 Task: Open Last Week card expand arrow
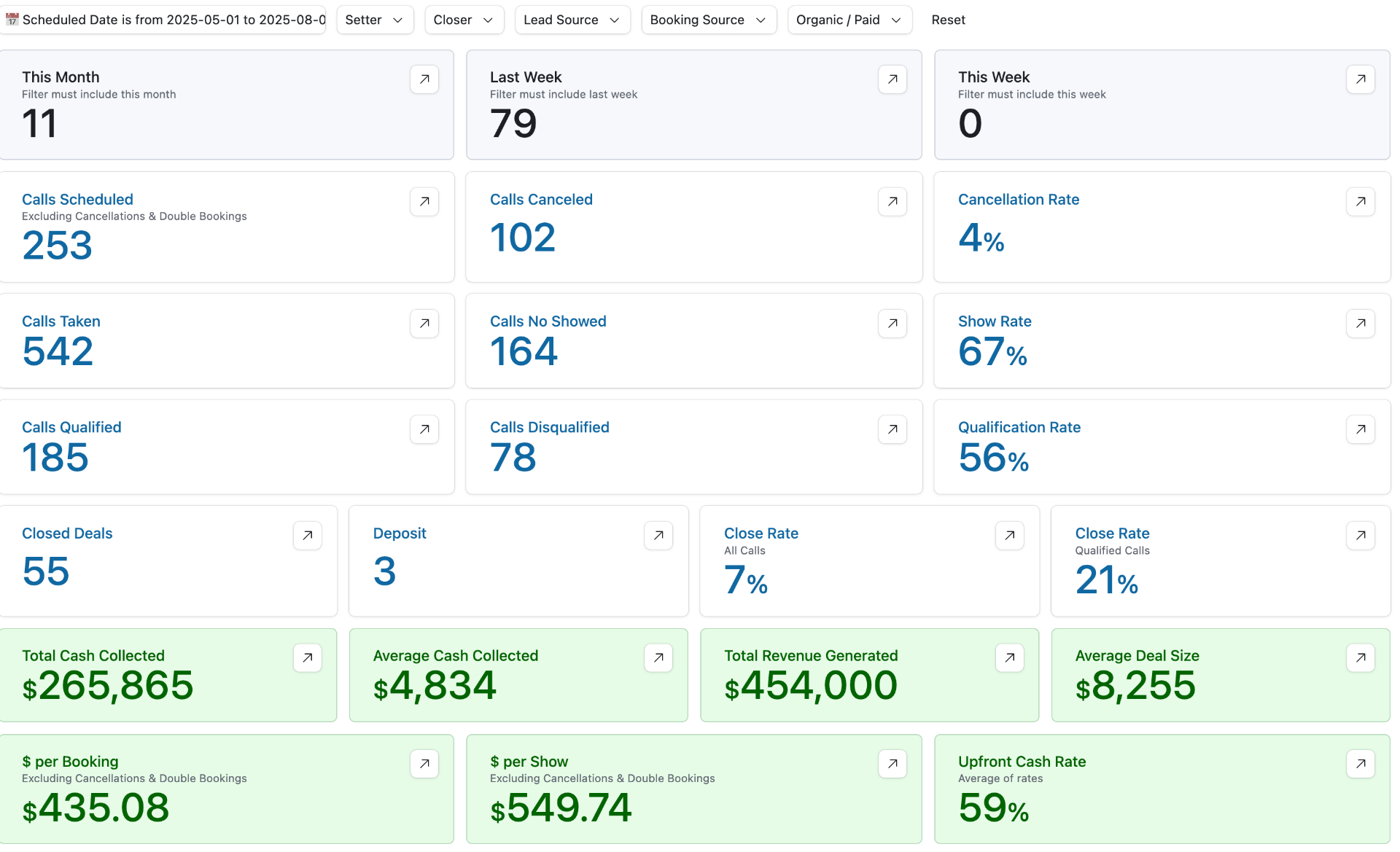892,79
